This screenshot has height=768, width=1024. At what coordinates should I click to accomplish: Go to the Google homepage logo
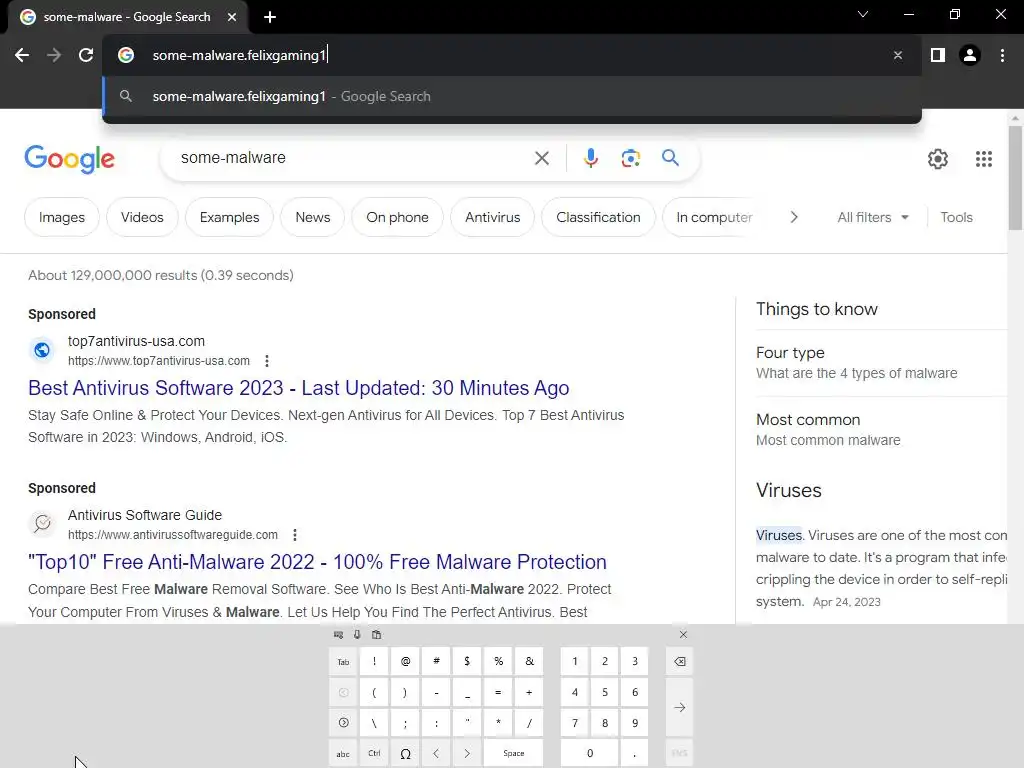[69, 159]
